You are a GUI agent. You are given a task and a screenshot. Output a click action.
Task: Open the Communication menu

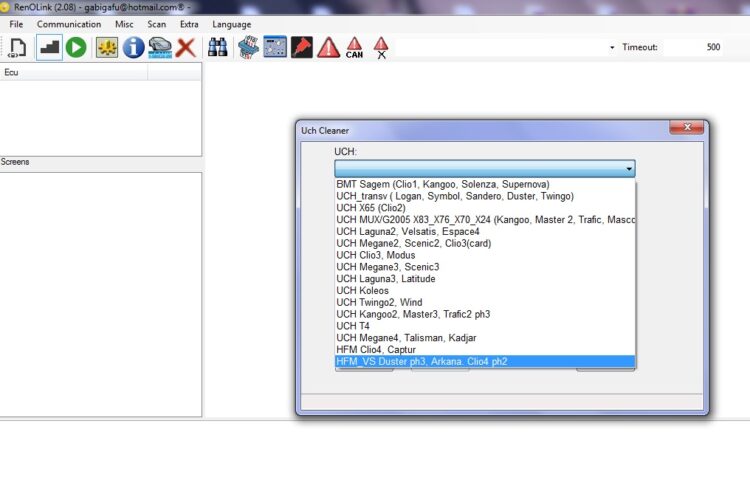(69, 24)
